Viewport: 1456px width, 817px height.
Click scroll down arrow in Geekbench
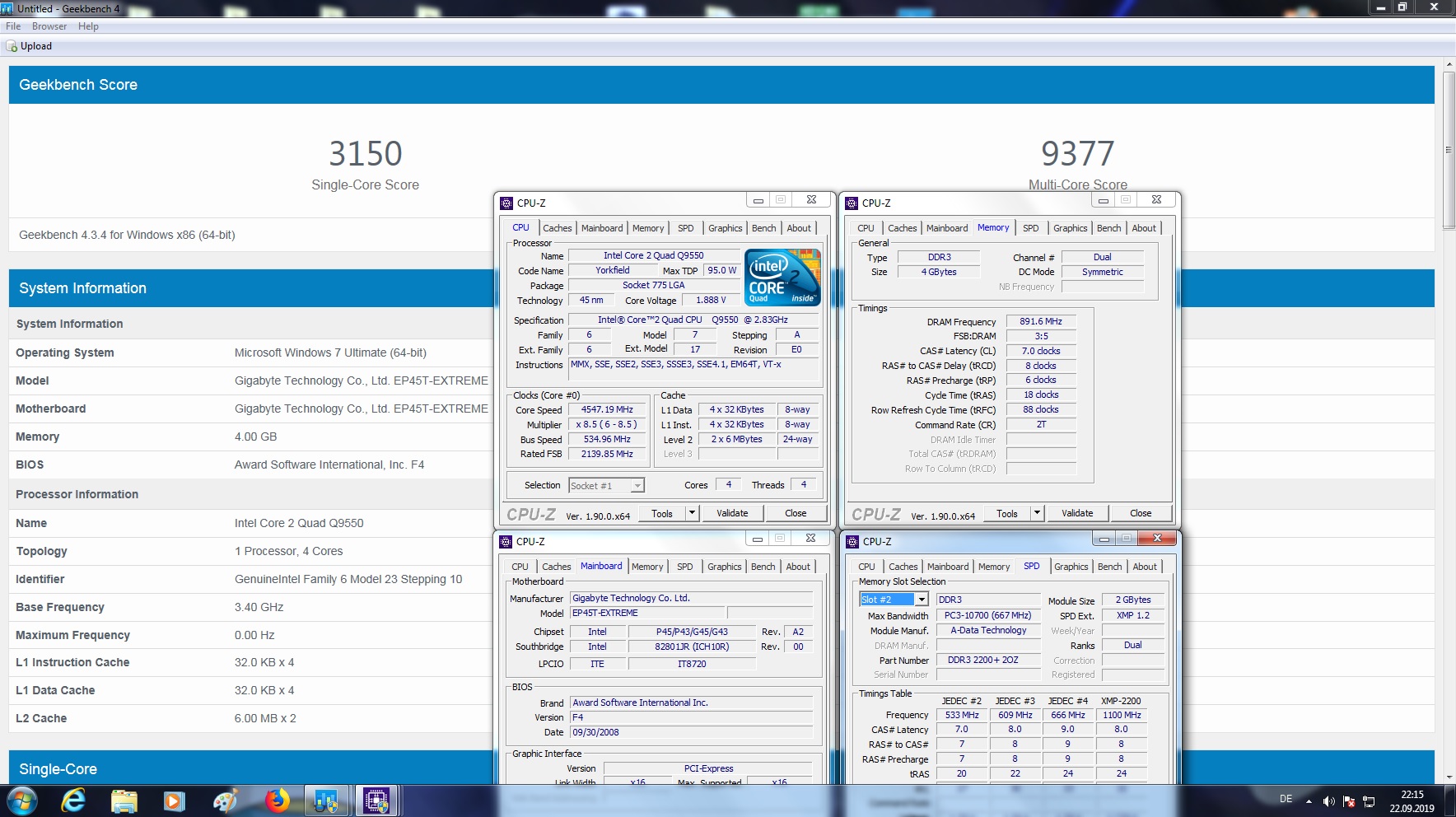(x=1449, y=777)
